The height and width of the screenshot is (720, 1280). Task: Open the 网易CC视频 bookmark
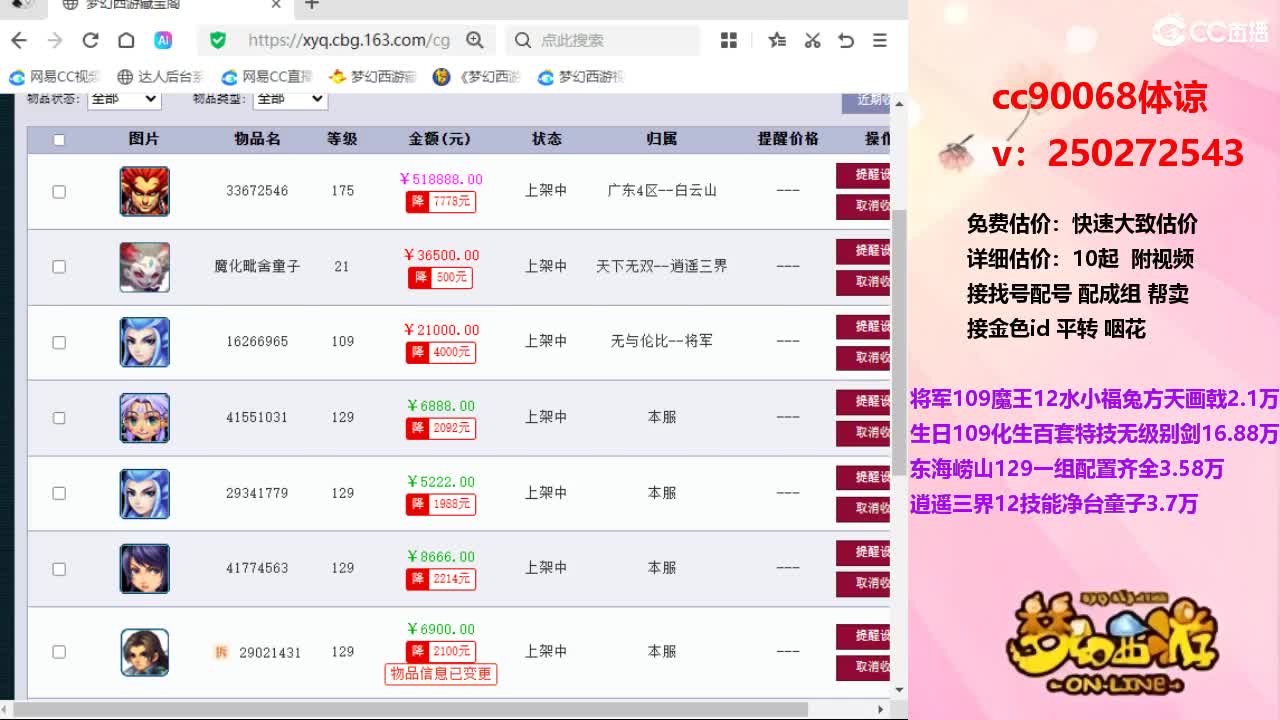point(55,77)
